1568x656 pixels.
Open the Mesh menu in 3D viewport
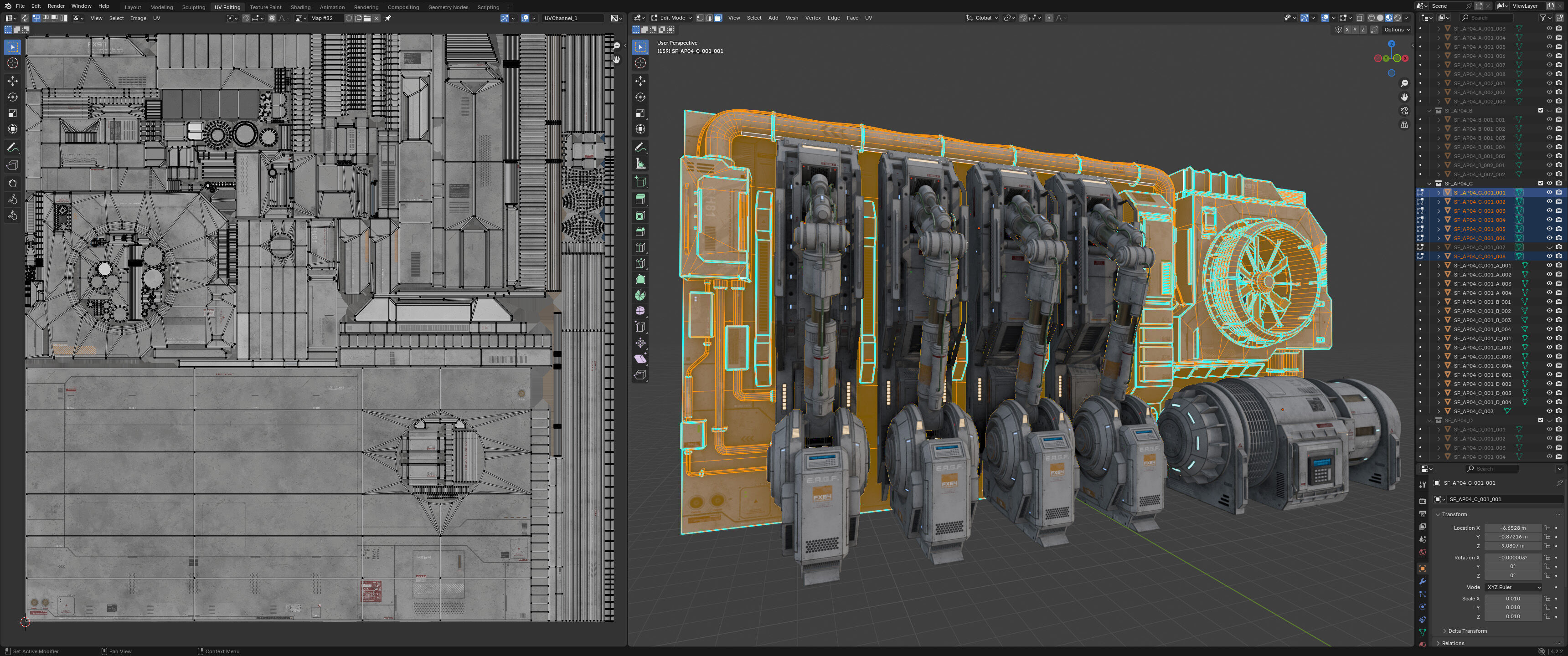point(791,18)
